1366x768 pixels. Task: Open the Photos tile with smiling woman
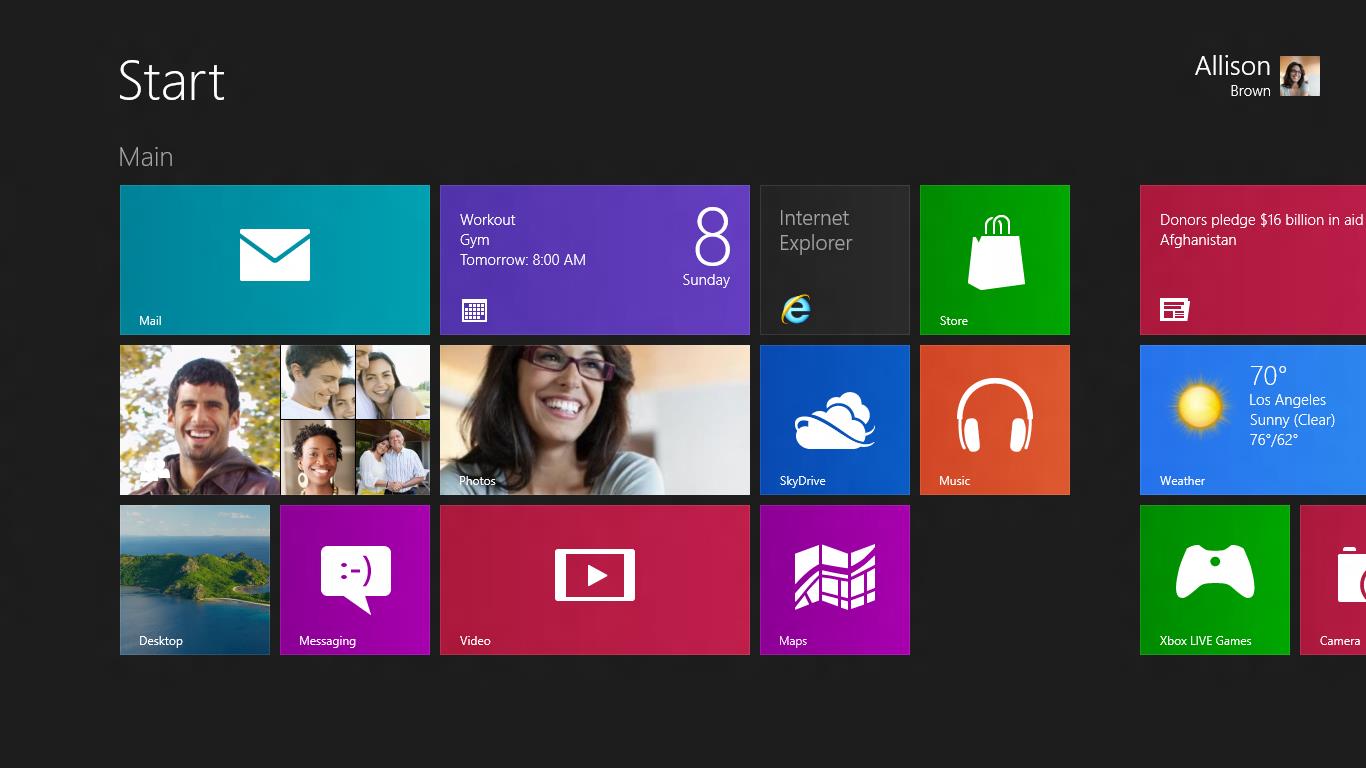(x=595, y=420)
